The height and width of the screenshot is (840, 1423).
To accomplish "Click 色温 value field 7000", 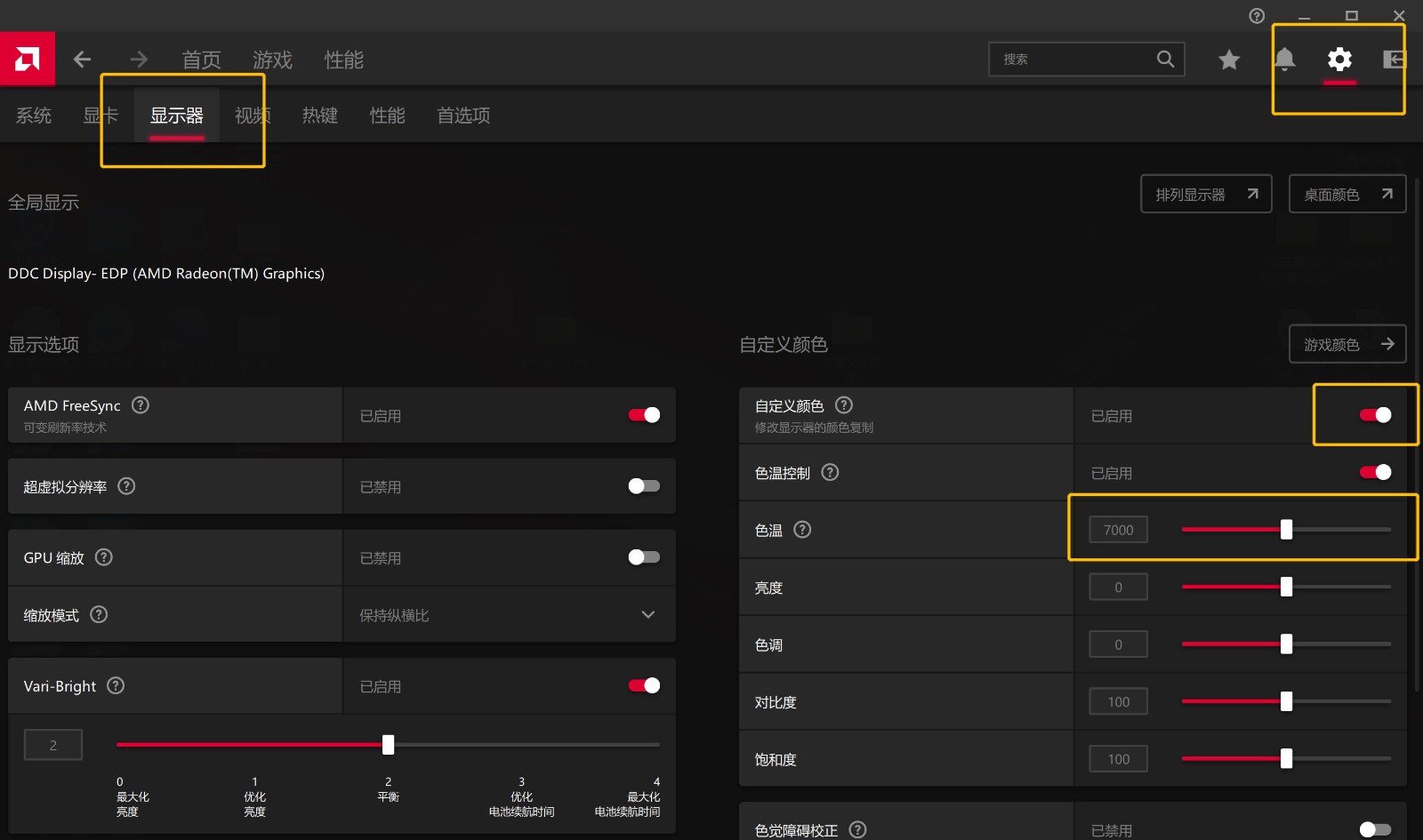I will tap(1118, 530).
